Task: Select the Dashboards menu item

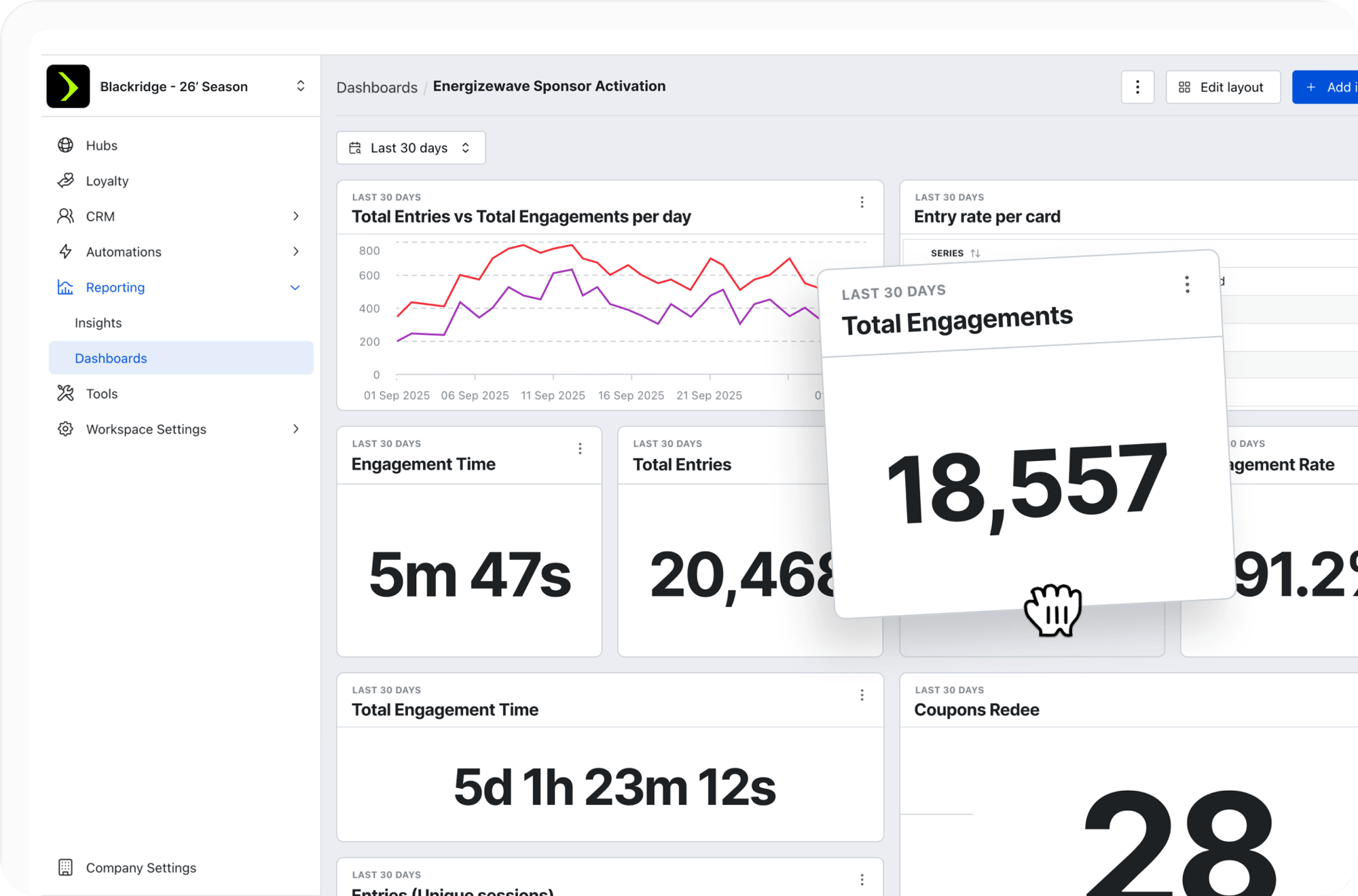Action: 181,358
